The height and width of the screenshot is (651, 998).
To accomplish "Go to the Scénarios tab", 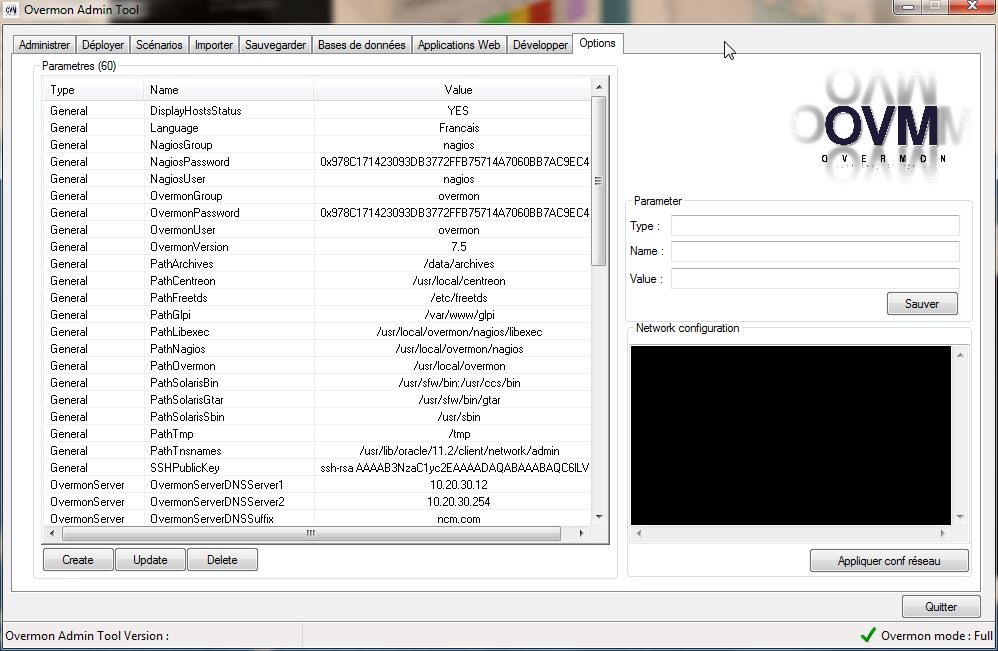I will click(159, 45).
